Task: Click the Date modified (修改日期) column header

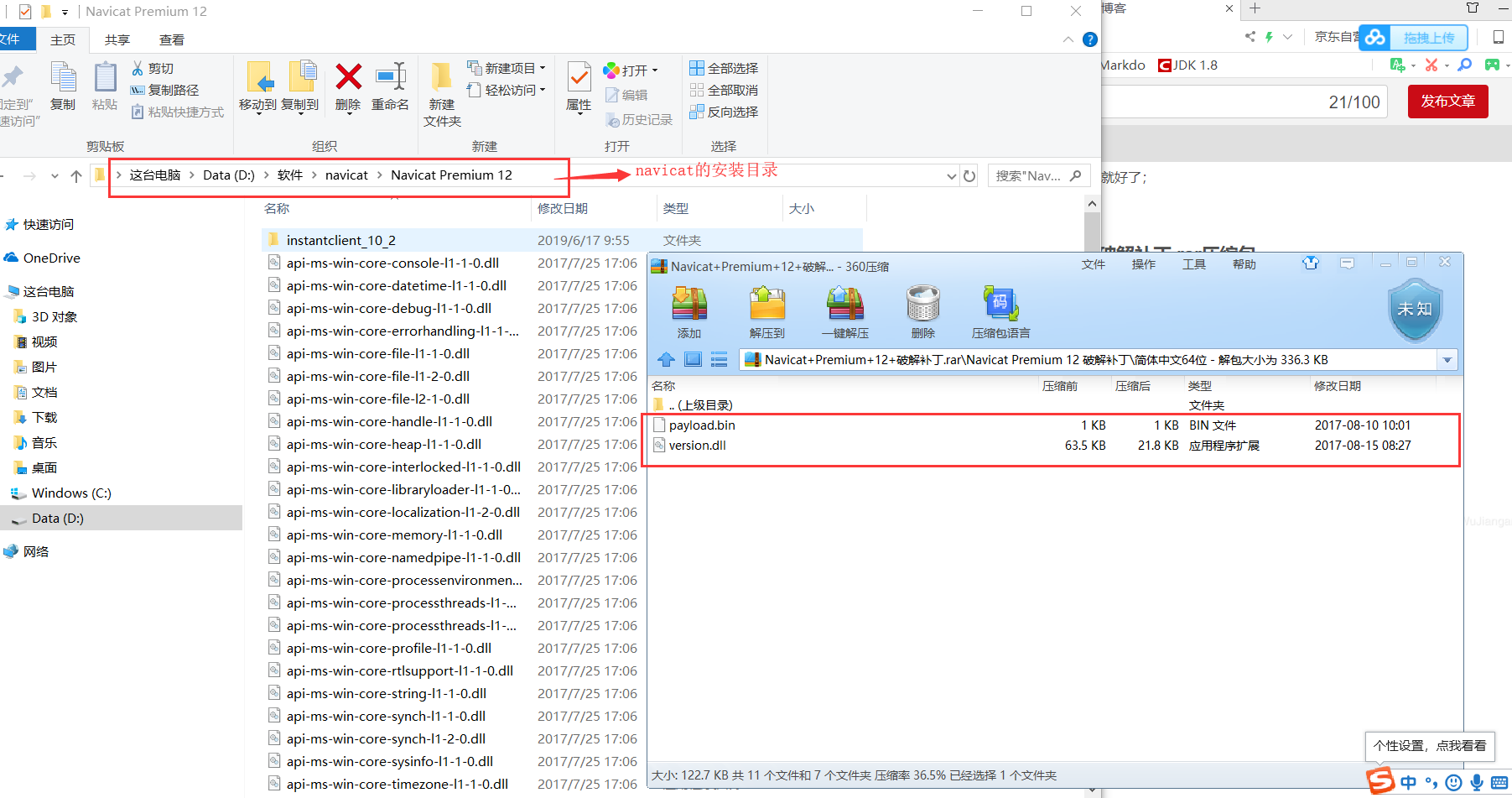Action: (563, 208)
